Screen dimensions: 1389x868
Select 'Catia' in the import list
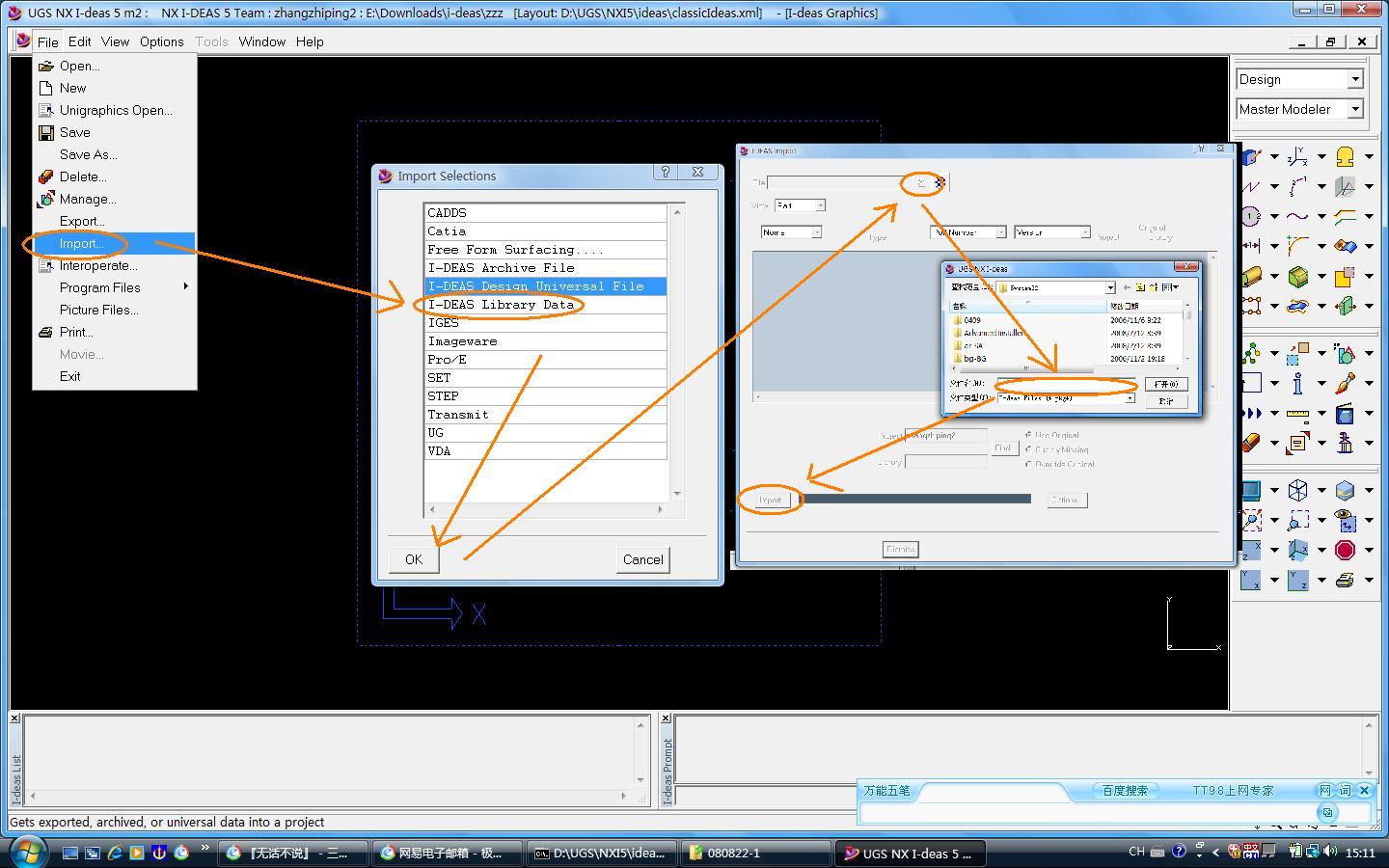545,231
